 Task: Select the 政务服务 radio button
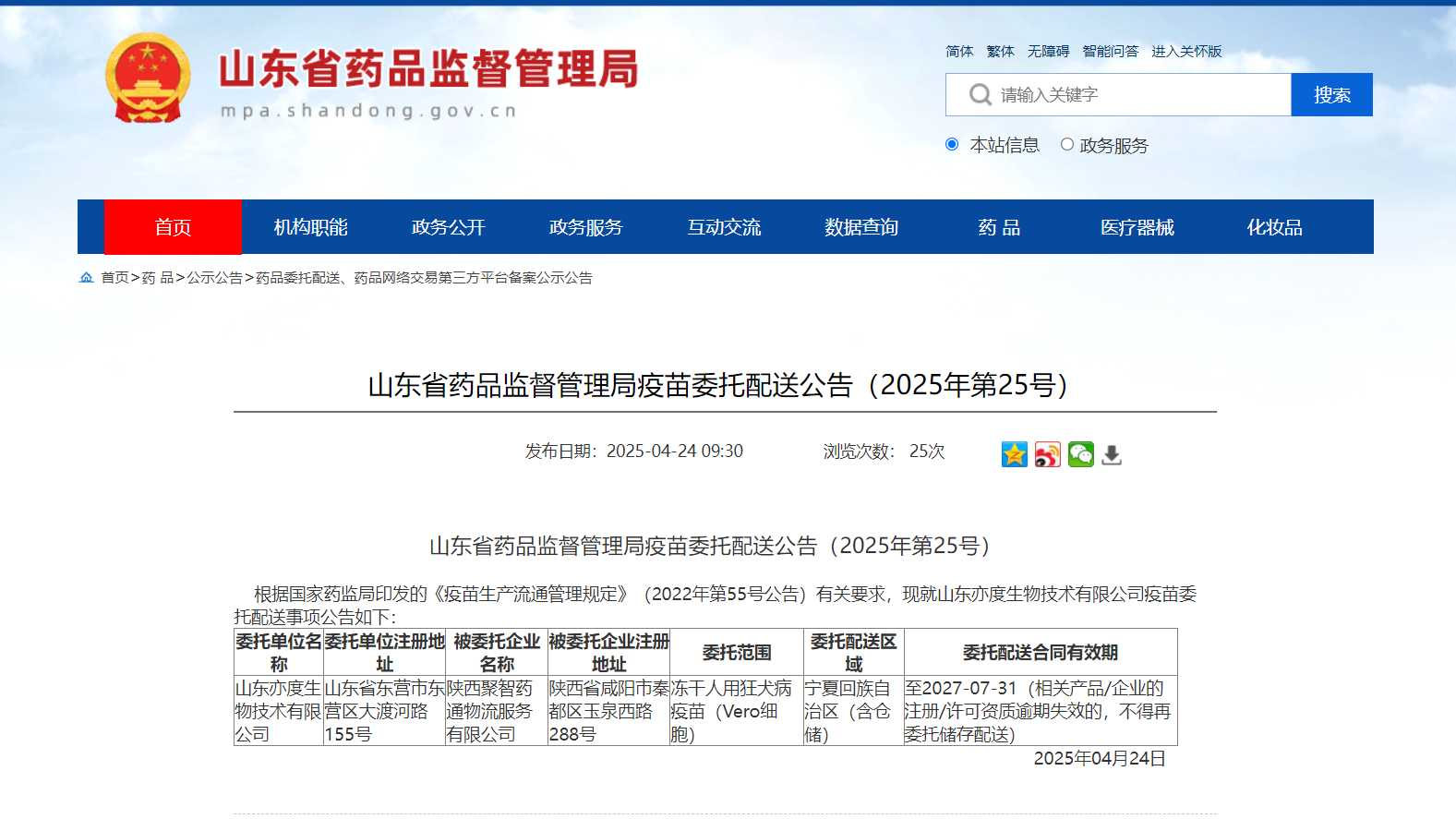click(x=1067, y=144)
